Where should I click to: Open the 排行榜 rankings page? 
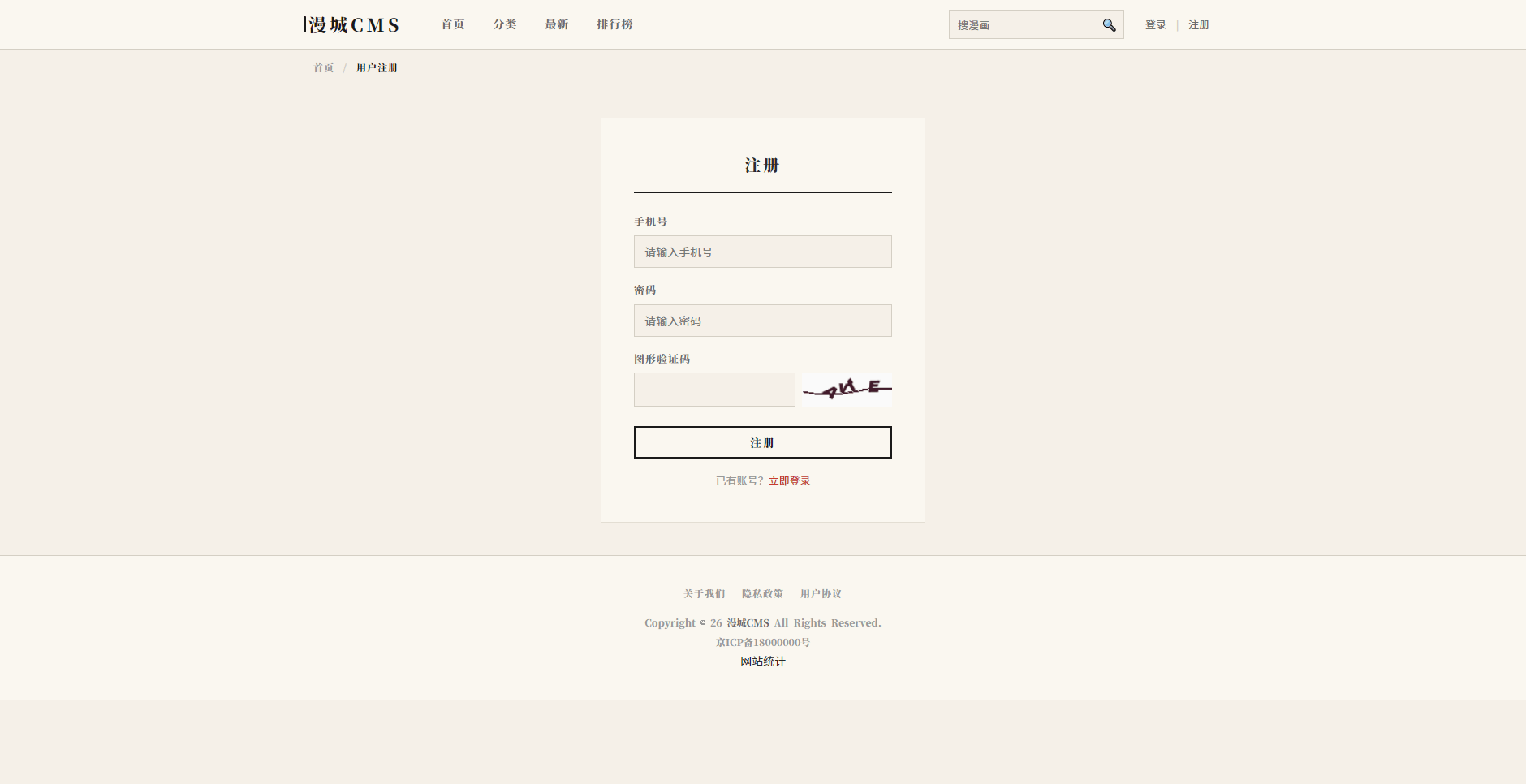[x=614, y=24]
